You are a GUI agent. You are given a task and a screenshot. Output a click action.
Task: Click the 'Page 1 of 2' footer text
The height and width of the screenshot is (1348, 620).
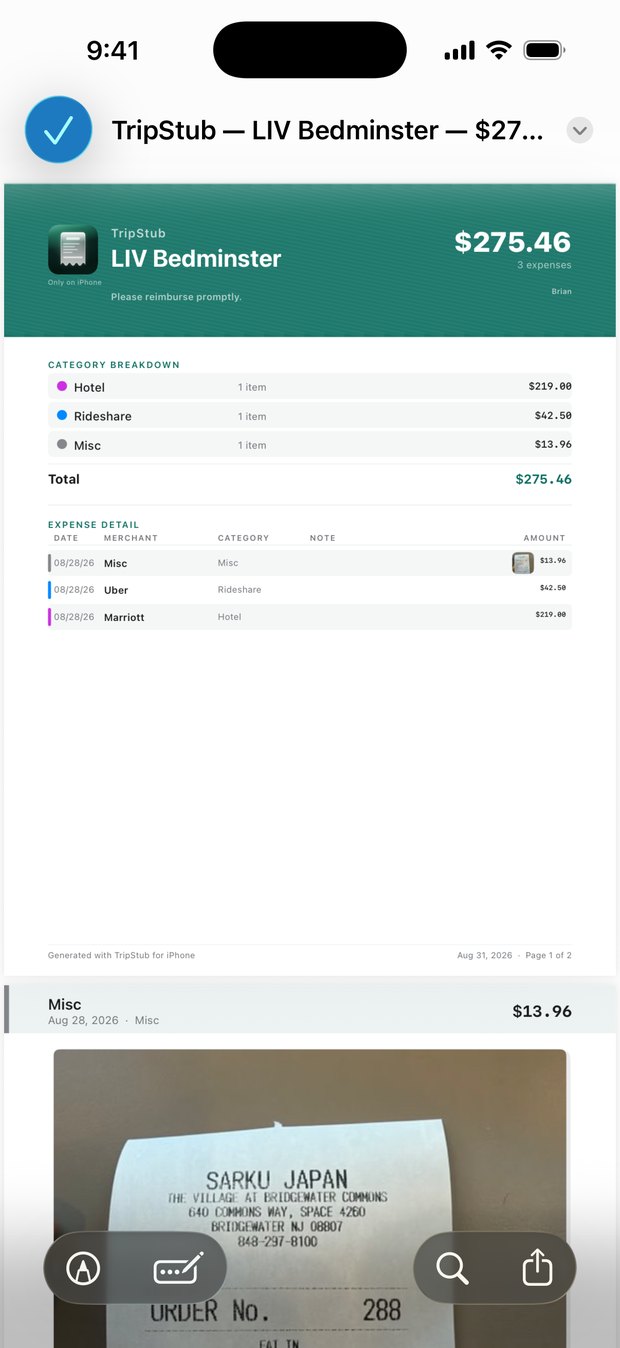548,955
